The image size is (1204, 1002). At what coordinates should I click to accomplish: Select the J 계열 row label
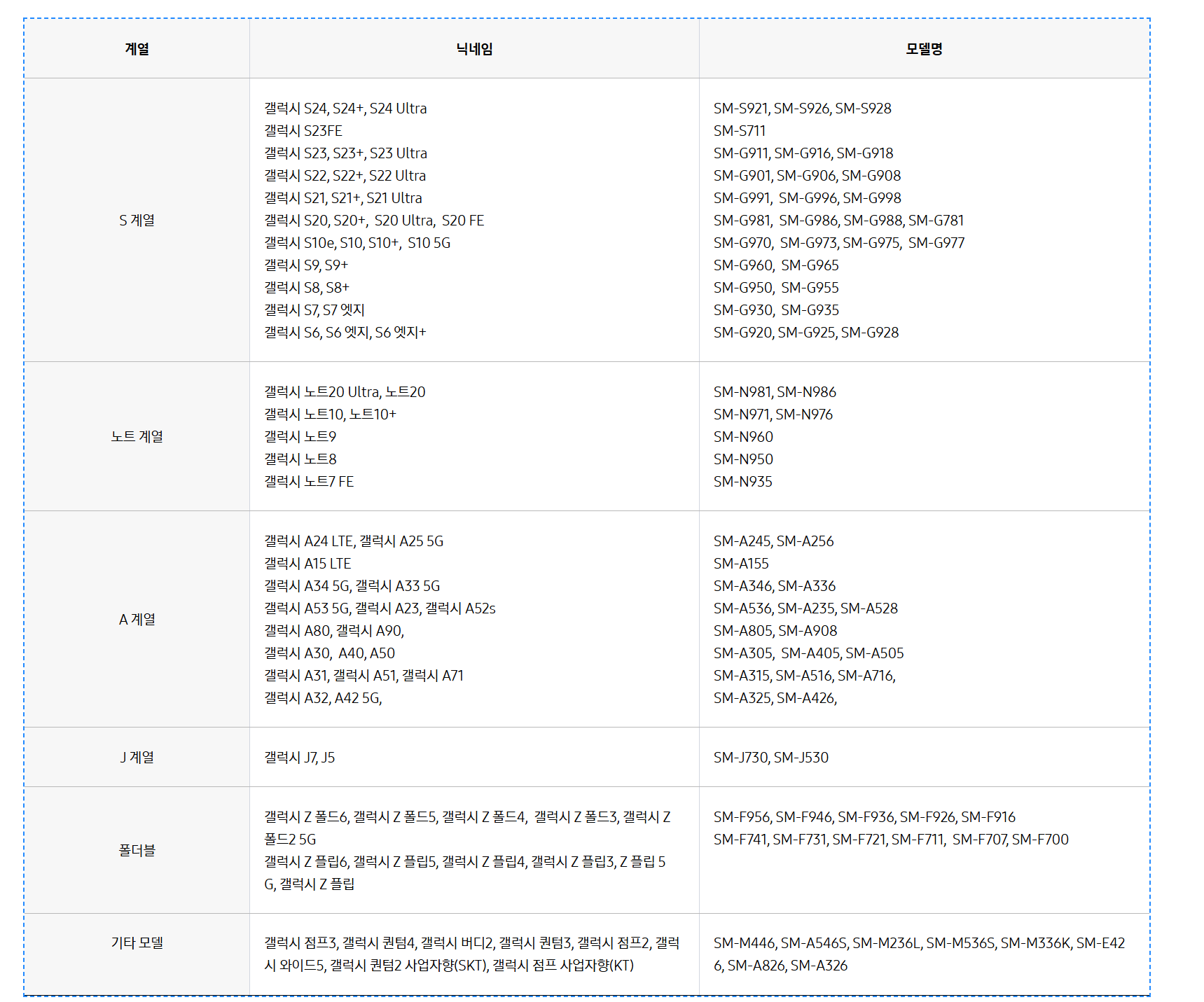pos(137,758)
